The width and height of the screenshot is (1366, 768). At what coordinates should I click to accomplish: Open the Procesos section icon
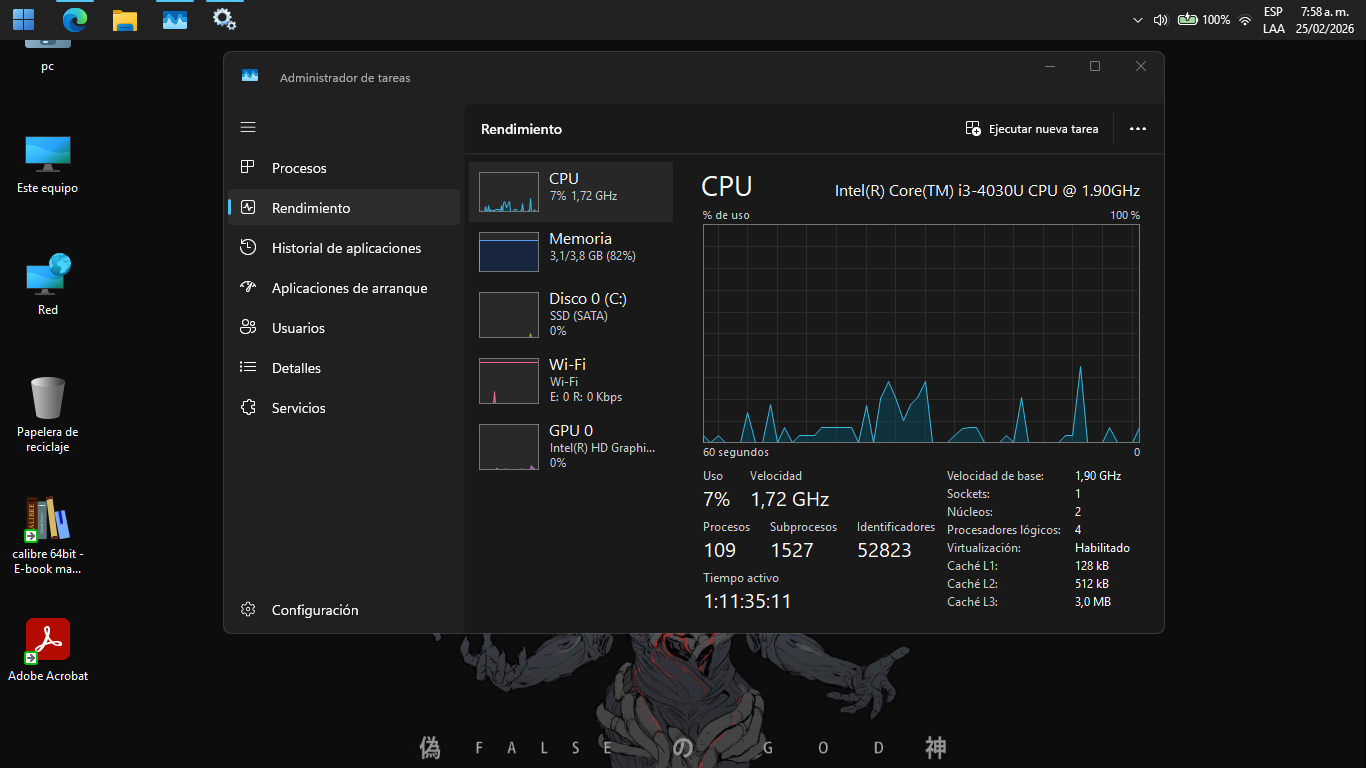click(x=248, y=168)
